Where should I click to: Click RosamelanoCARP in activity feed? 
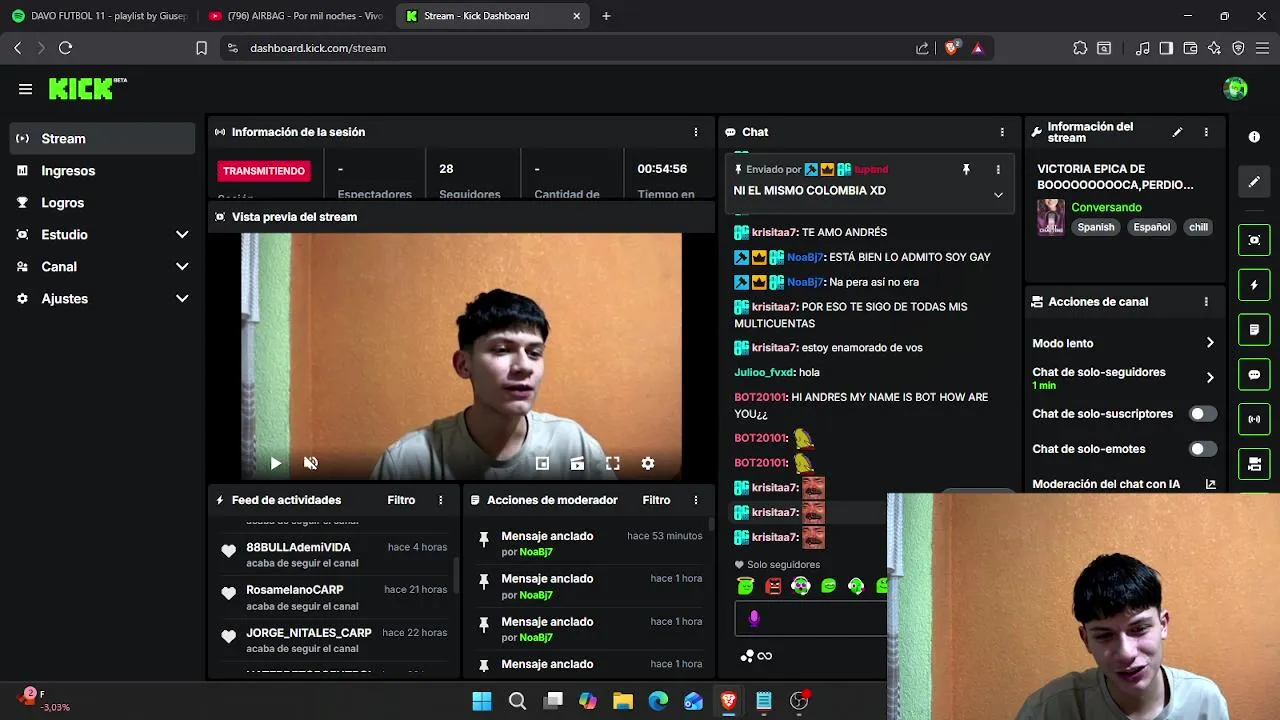pos(295,590)
